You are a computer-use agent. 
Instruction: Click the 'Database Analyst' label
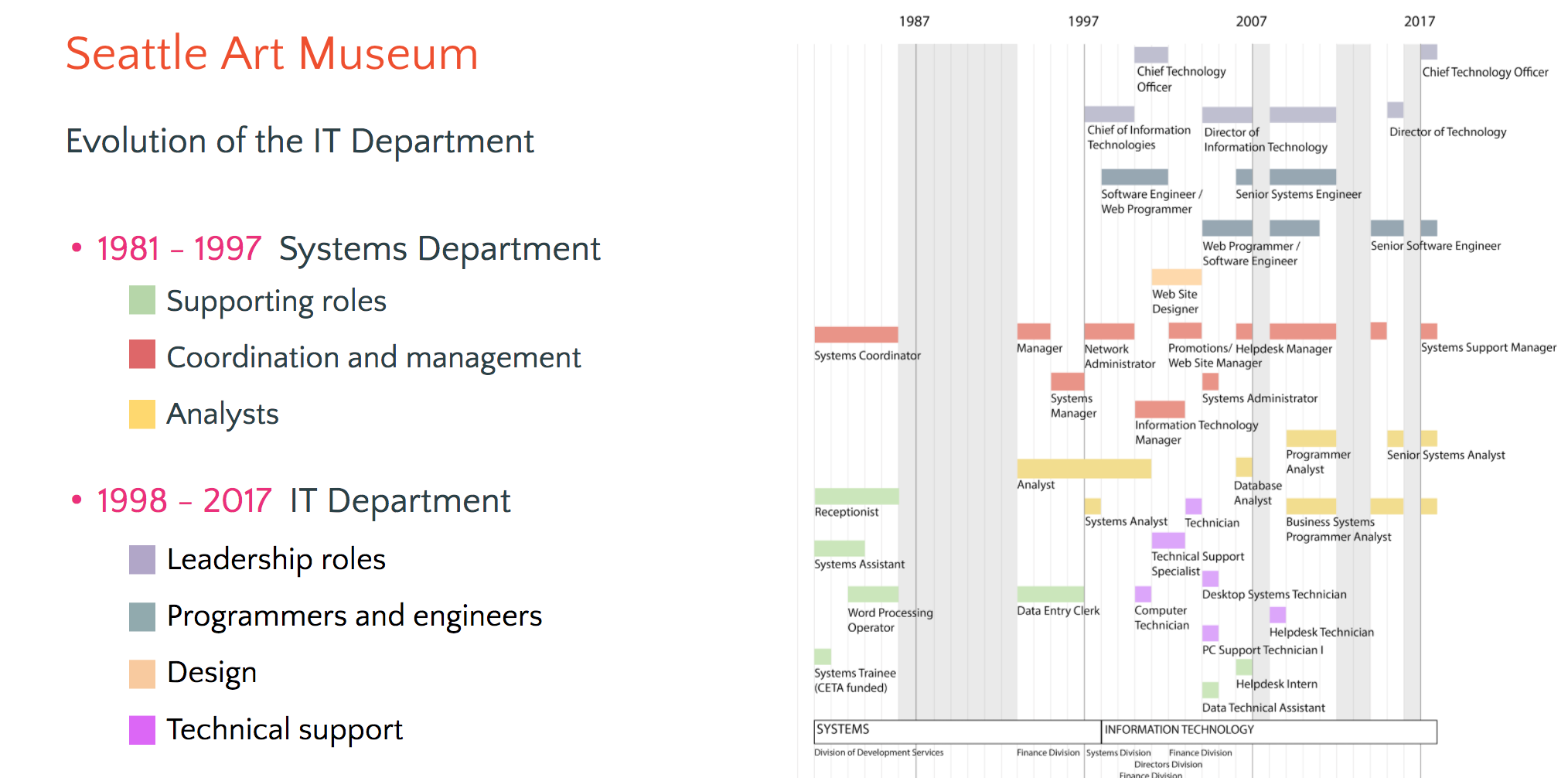1257,493
